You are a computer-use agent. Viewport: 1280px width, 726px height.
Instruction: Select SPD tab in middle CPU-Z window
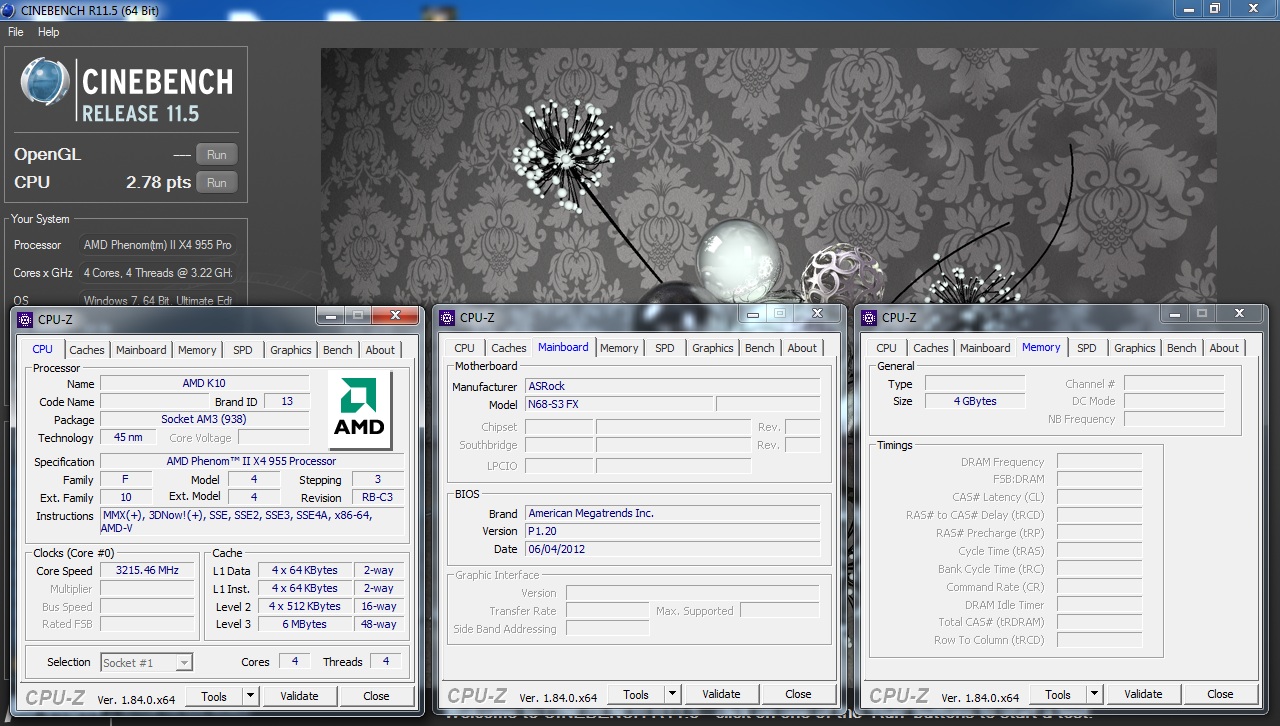[x=665, y=348]
